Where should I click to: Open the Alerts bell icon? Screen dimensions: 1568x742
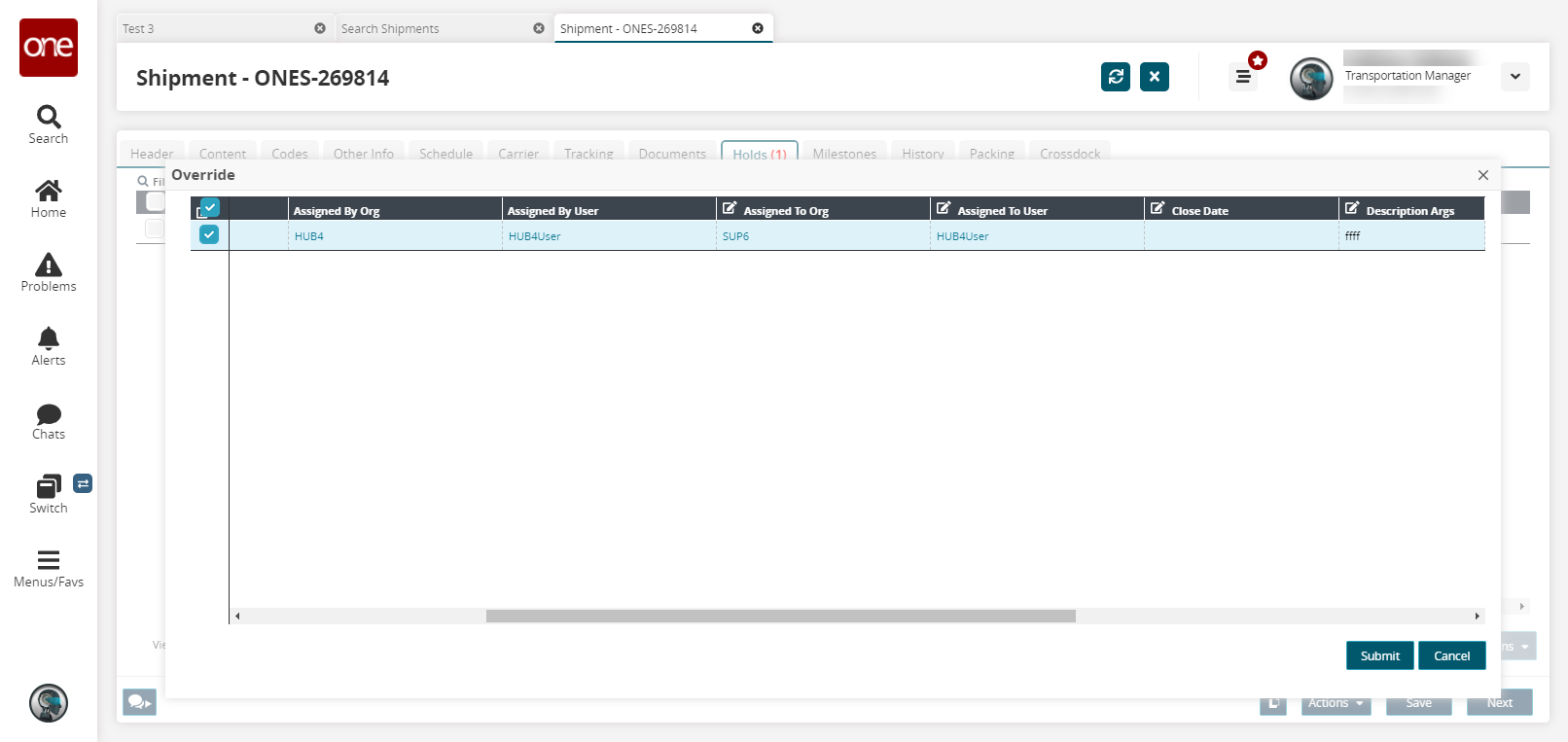coord(49,346)
